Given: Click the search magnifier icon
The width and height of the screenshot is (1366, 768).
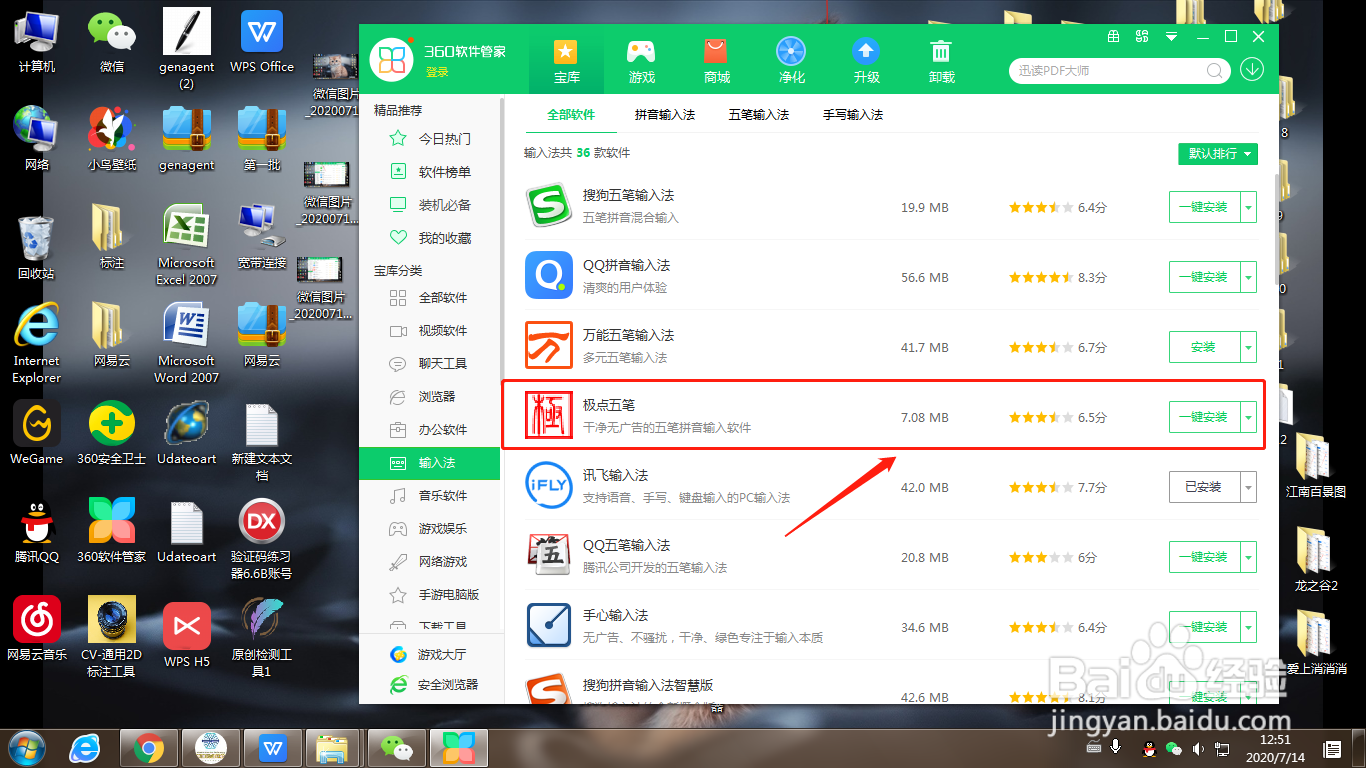Looking at the screenshot, I should coord(1215,71).
